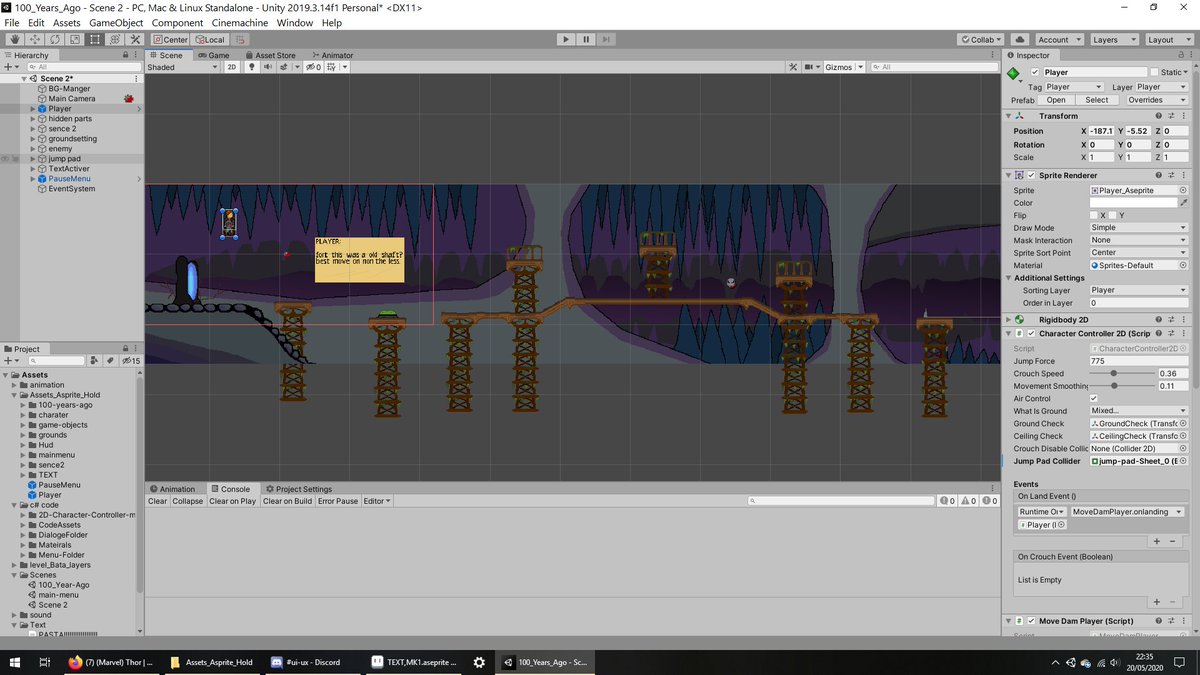This screenshot has height=675, width=1200.
Task: Open the custom editor tools icon
Action: click(x=136, y=39)
